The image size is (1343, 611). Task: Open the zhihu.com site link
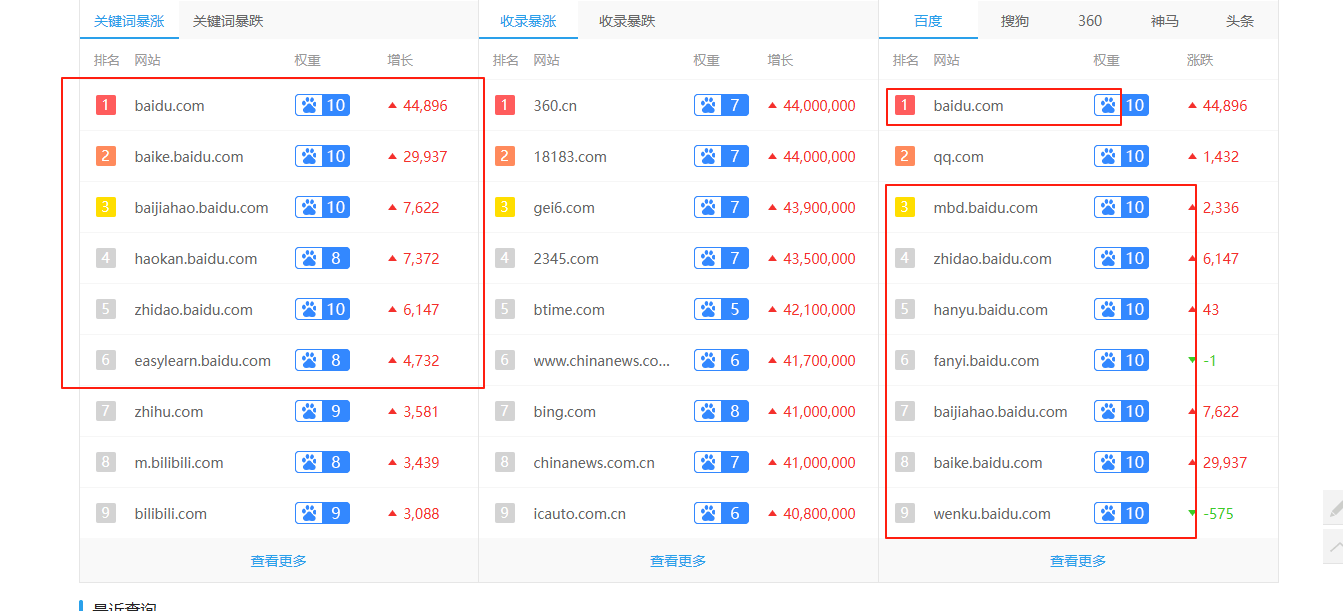(169, 411)
